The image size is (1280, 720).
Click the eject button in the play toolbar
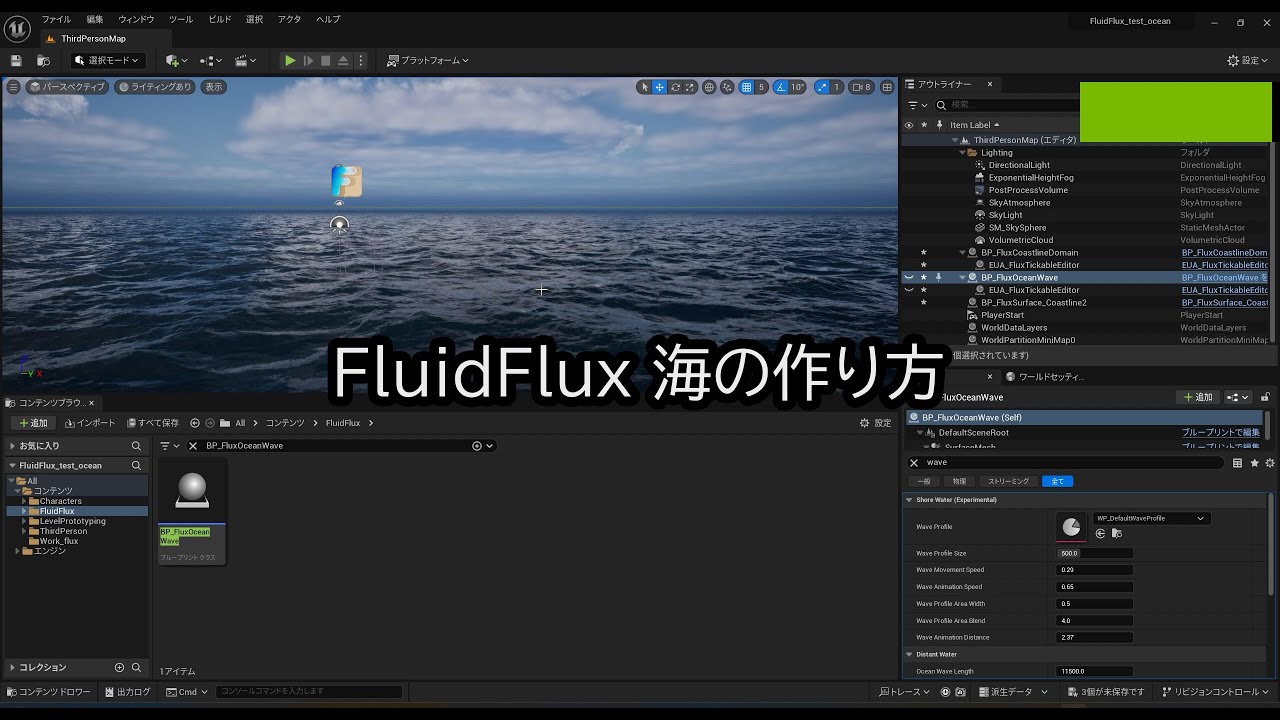pos(343,61)
